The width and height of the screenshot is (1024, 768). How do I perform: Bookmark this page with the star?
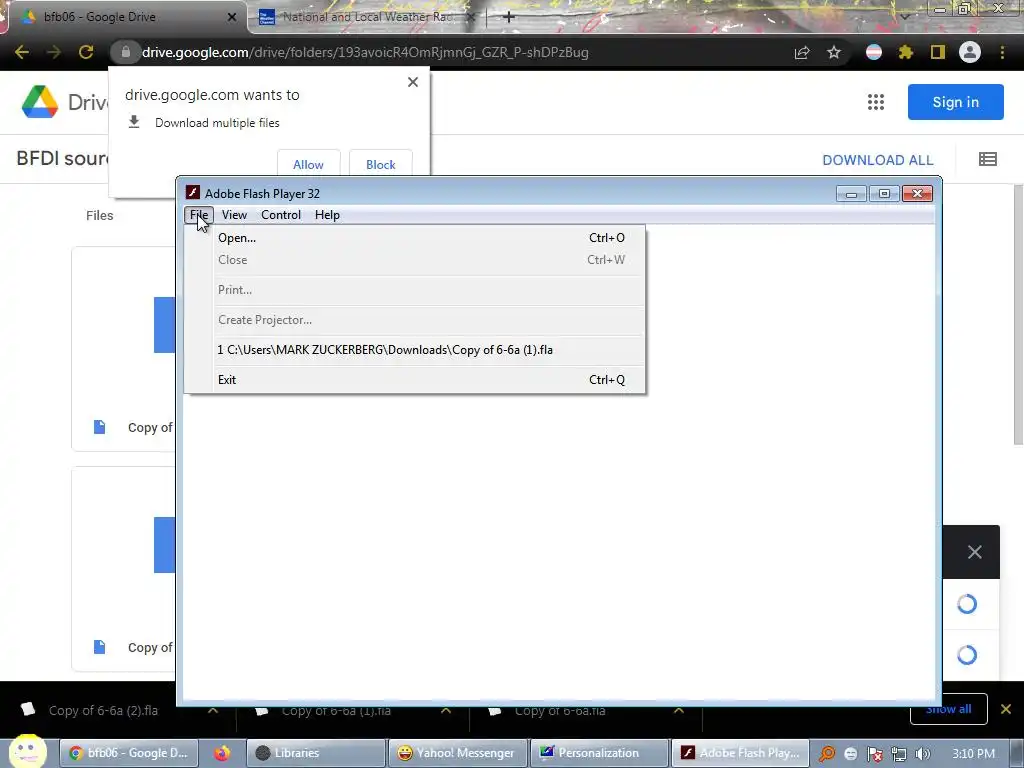coord(834,52)
